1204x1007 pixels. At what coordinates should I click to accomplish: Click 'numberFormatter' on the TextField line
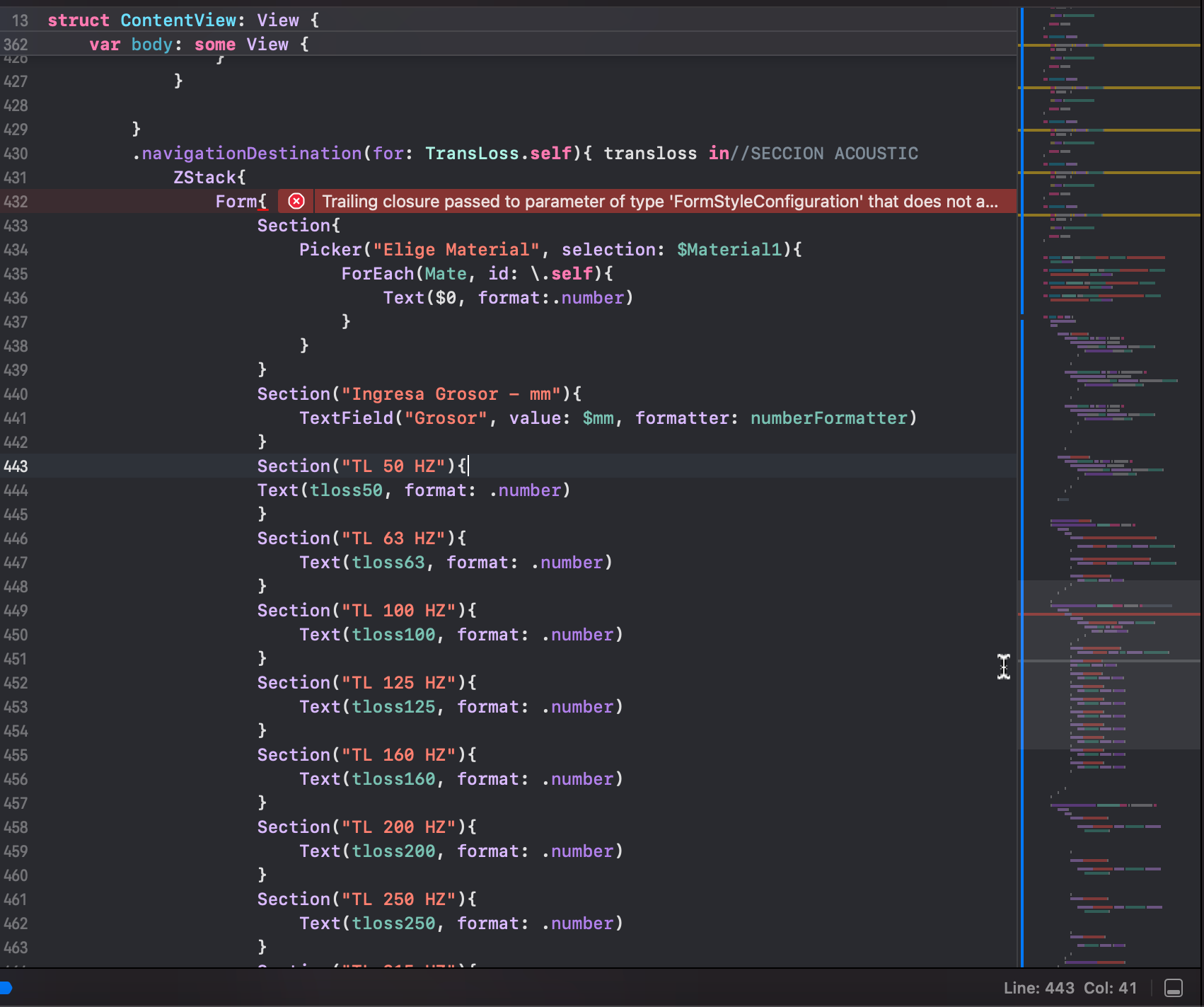828,418
